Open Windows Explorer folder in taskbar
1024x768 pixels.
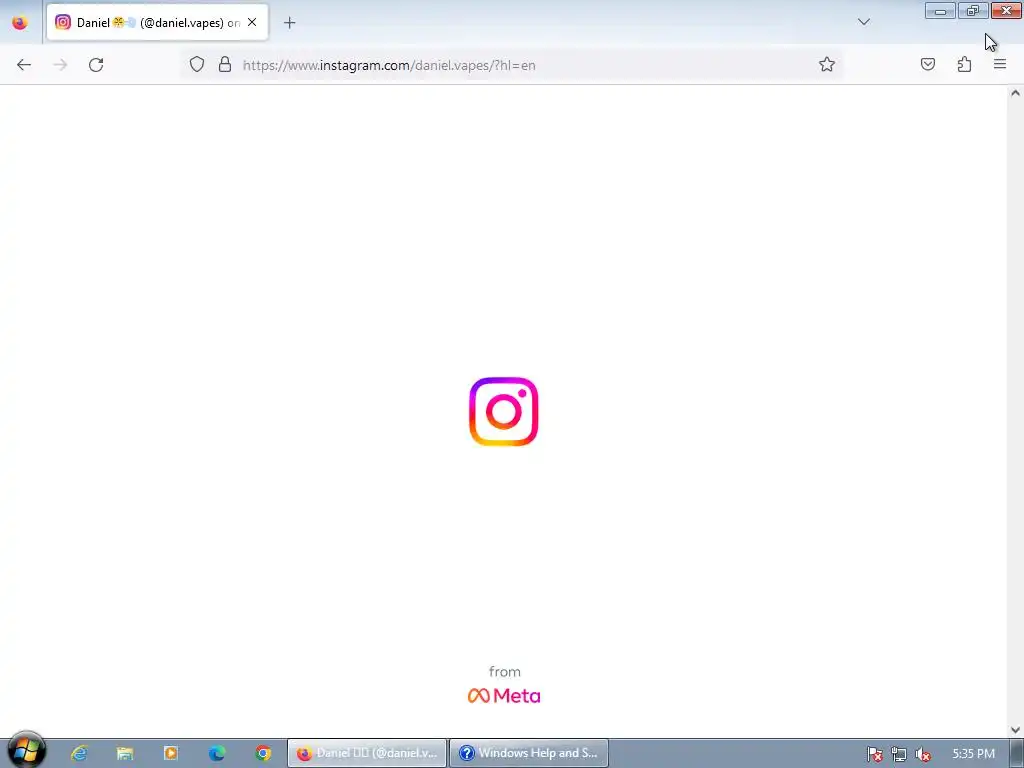click(125, 753)
